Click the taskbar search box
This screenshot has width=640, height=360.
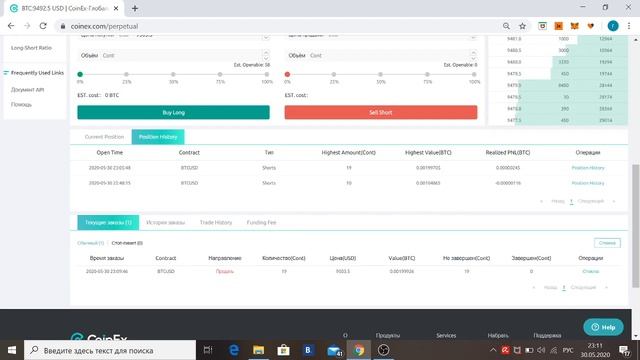pos(110,350)
